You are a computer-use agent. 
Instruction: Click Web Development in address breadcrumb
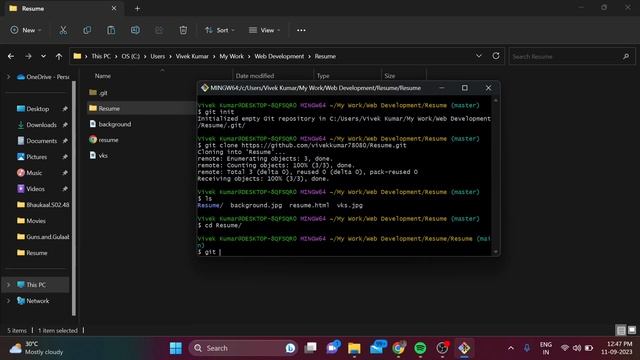(279, 56)
